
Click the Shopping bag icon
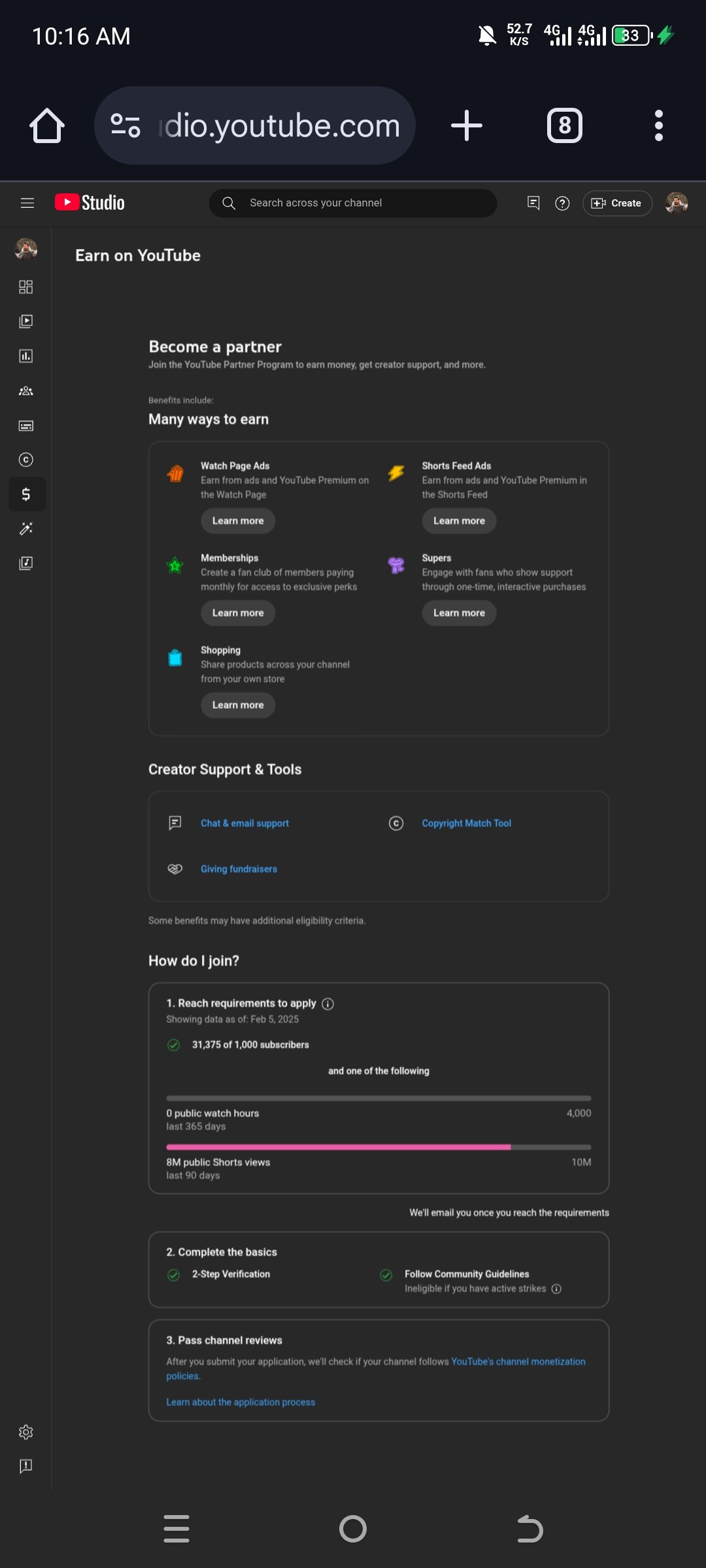click(175, 657)
